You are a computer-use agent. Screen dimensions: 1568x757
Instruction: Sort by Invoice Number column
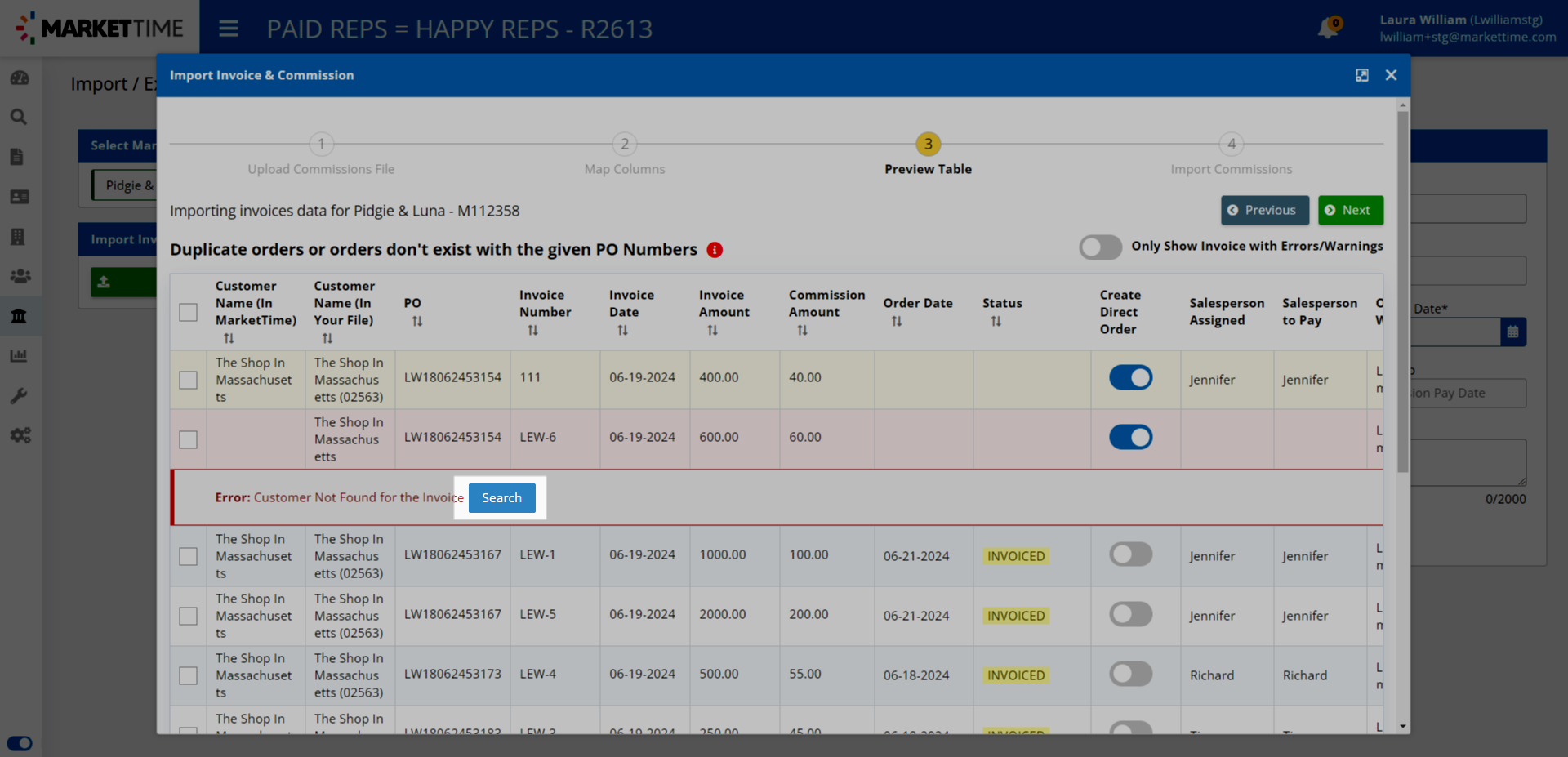pos(532,331)
